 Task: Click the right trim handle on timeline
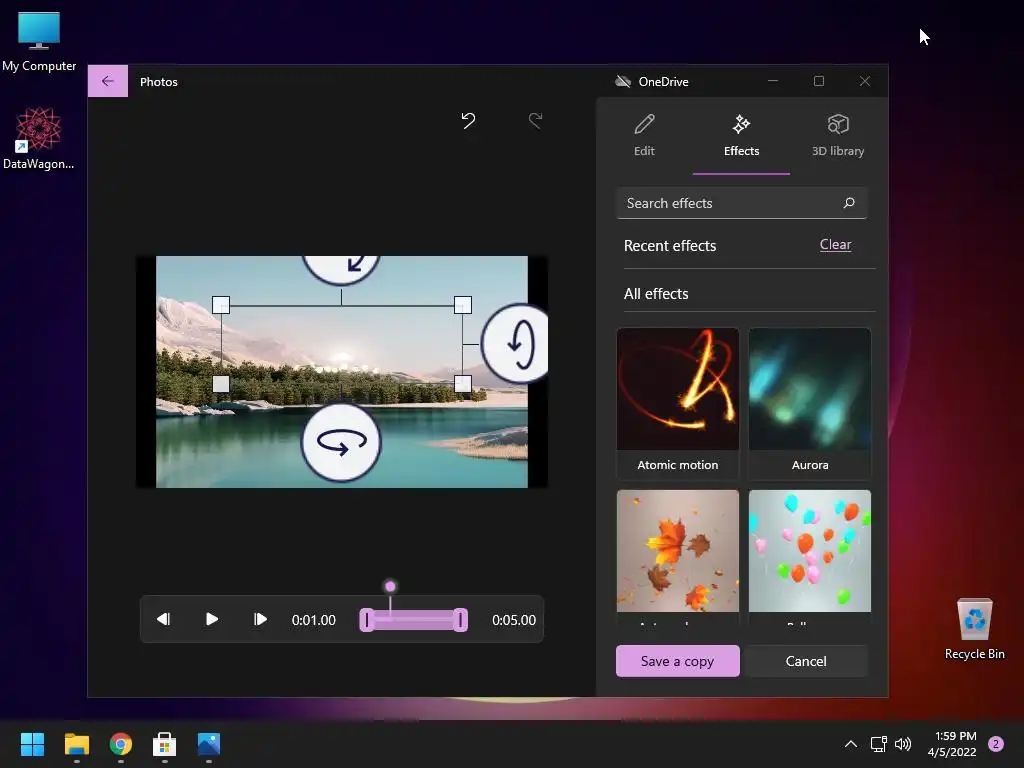(x=460, y=620)
